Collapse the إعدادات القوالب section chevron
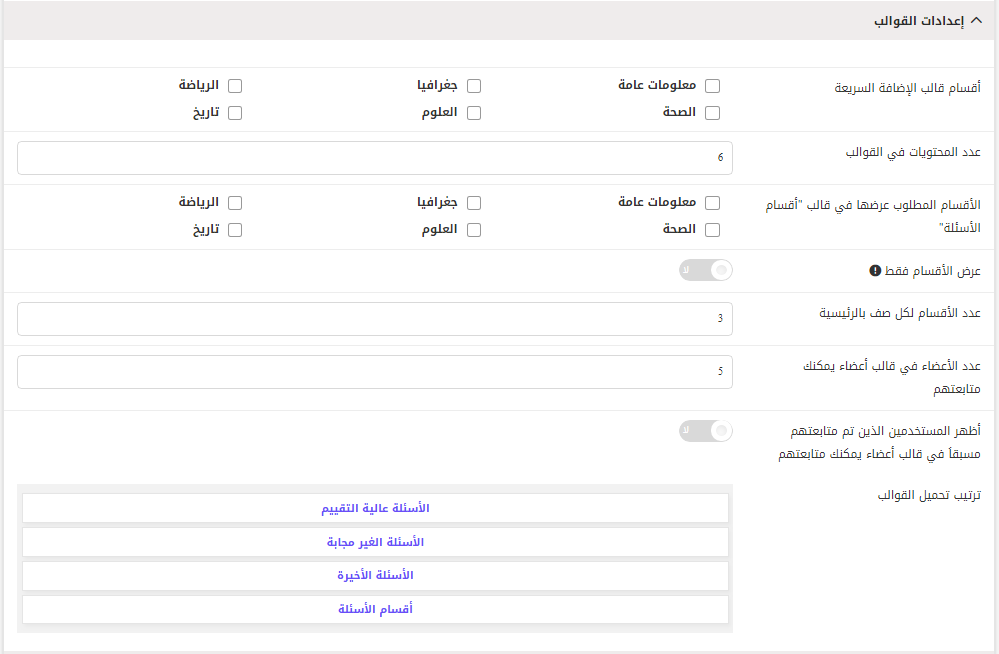 click(x=976, y=20)
